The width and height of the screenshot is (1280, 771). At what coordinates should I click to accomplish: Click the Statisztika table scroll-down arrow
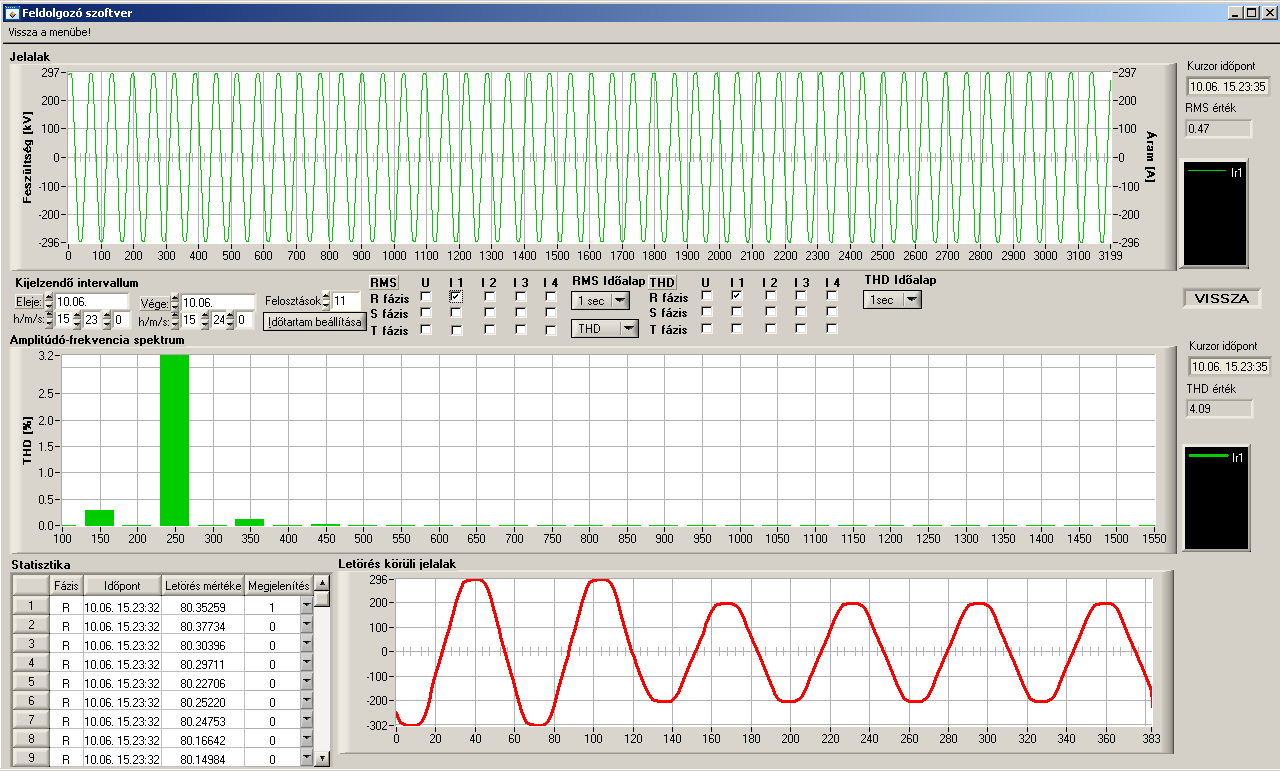pos(321,759)
